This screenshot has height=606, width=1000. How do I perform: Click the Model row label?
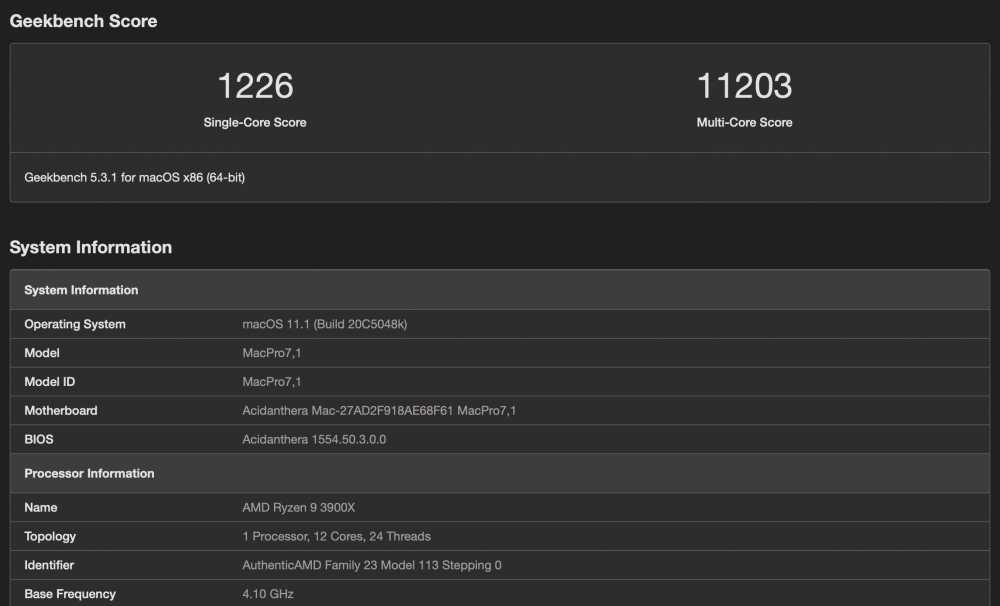[x=41, y=353]
